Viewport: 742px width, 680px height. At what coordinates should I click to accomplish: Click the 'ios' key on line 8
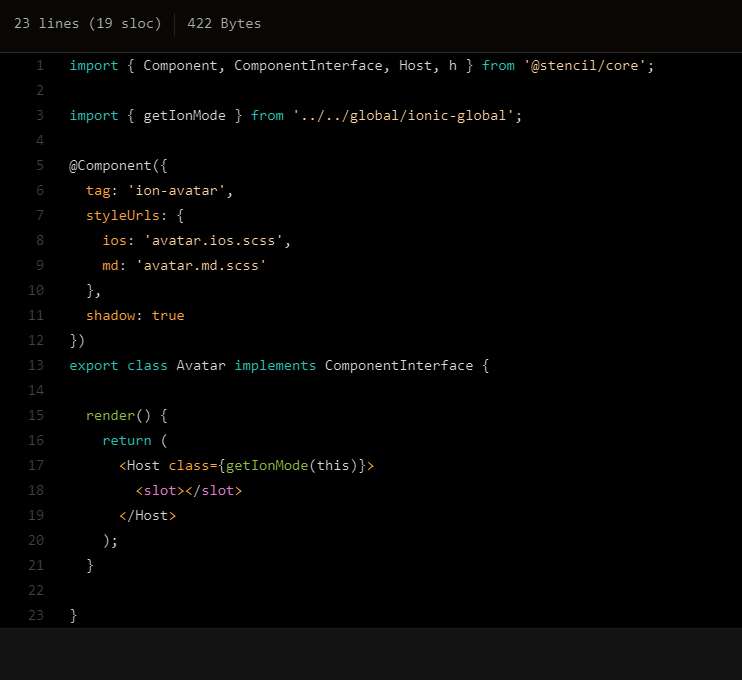115,240
